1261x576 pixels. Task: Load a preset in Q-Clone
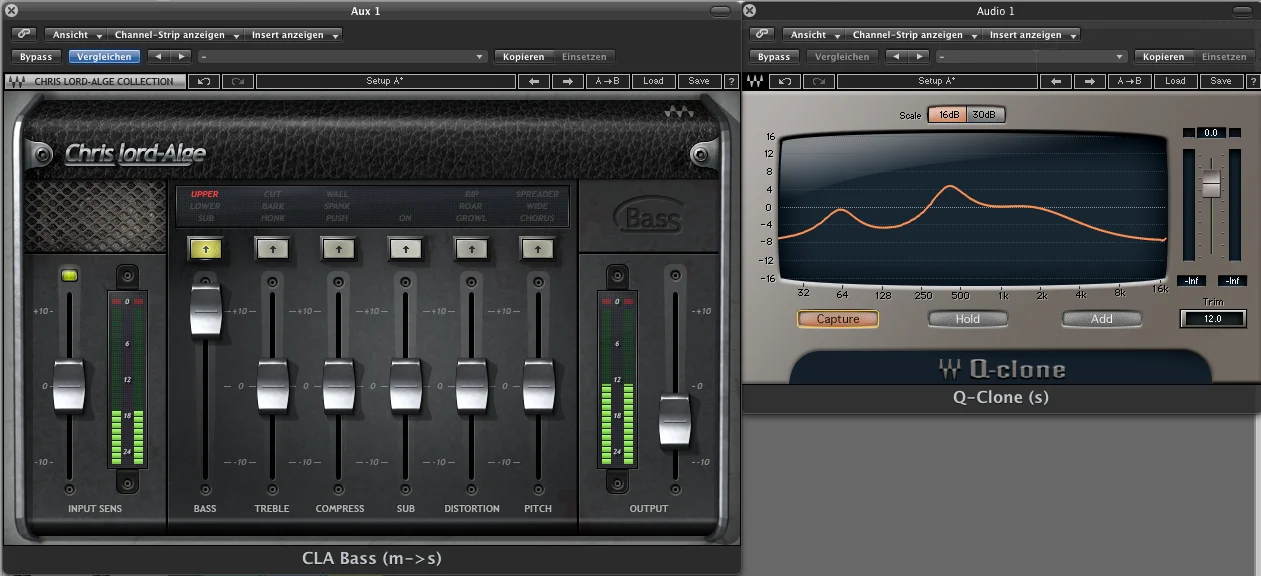click(1176, 81)
